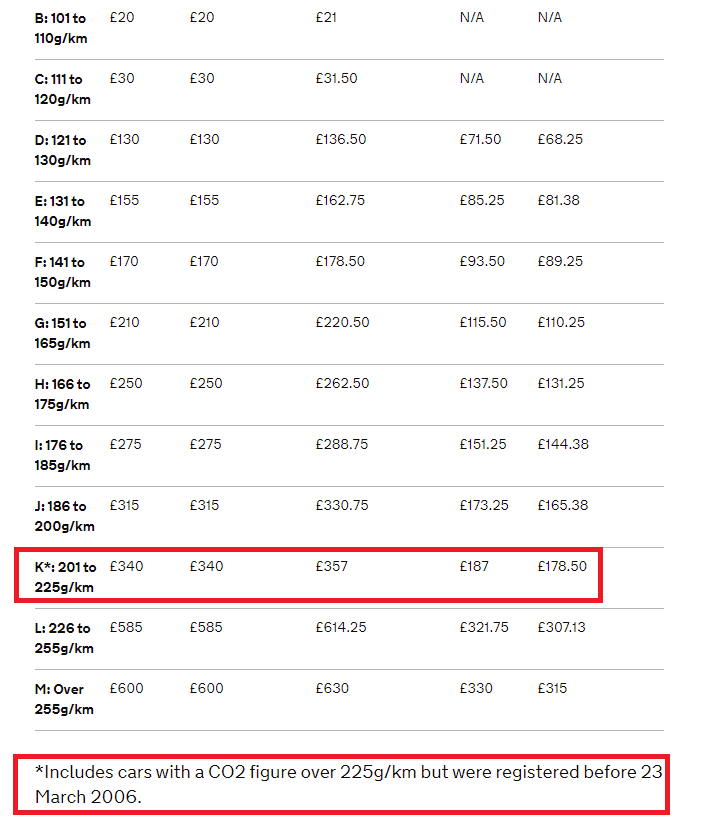Click the 'J: 186 to 200g/km' row header

coord(65,516)
